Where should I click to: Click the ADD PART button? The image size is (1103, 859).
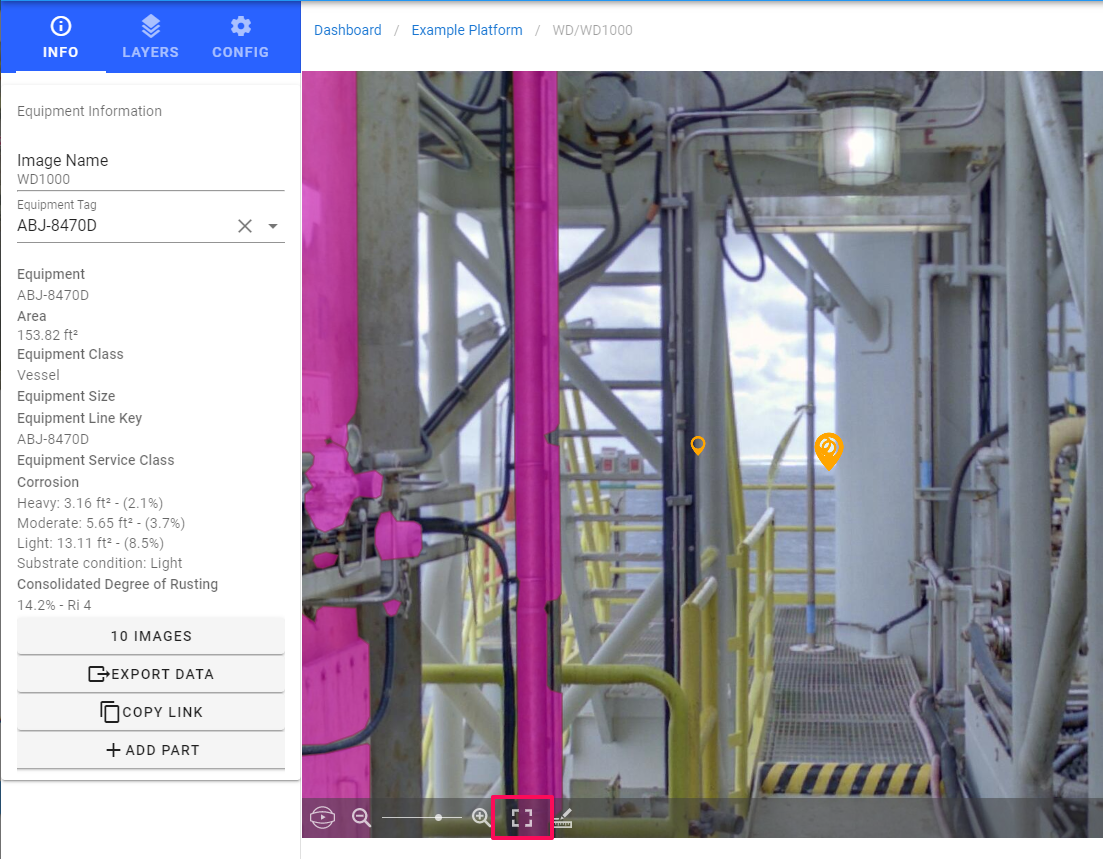(x=151, y=750)
